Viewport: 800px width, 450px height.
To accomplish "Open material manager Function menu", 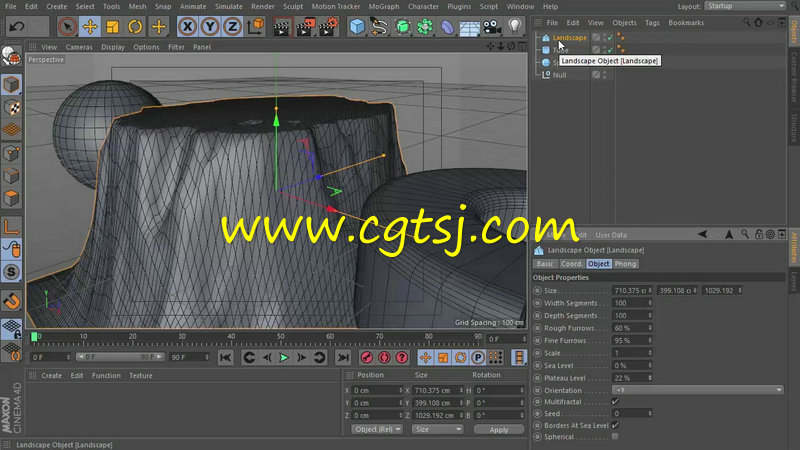I will click(106, 376).
